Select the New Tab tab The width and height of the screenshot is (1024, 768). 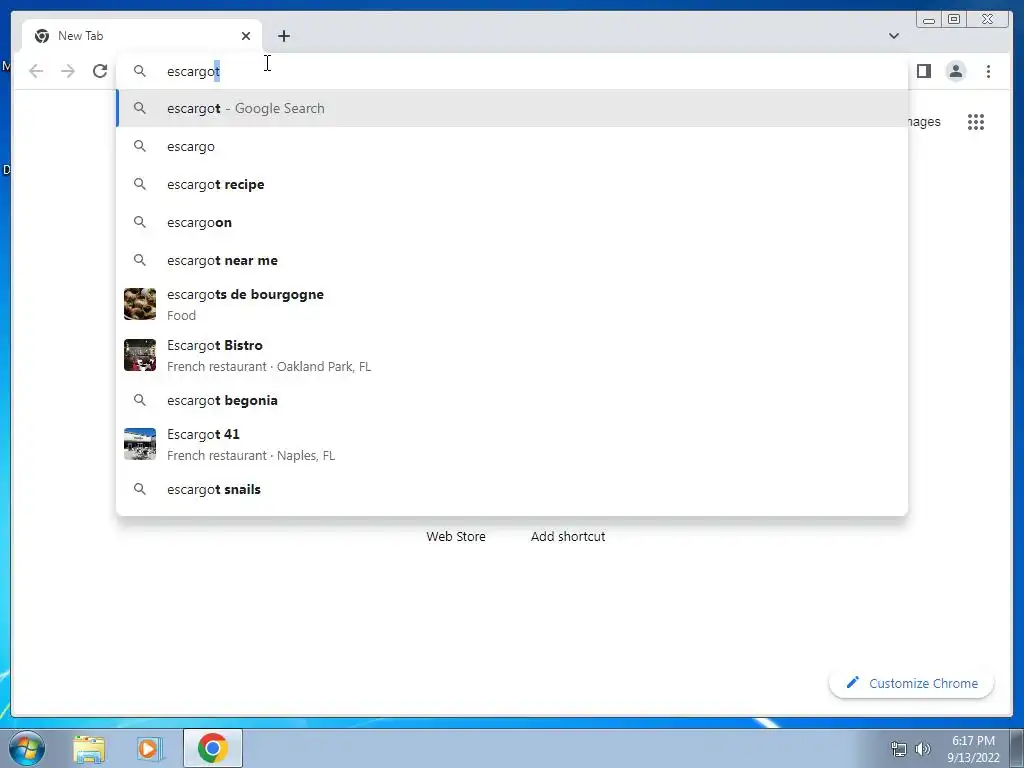[x=142, y=36]
